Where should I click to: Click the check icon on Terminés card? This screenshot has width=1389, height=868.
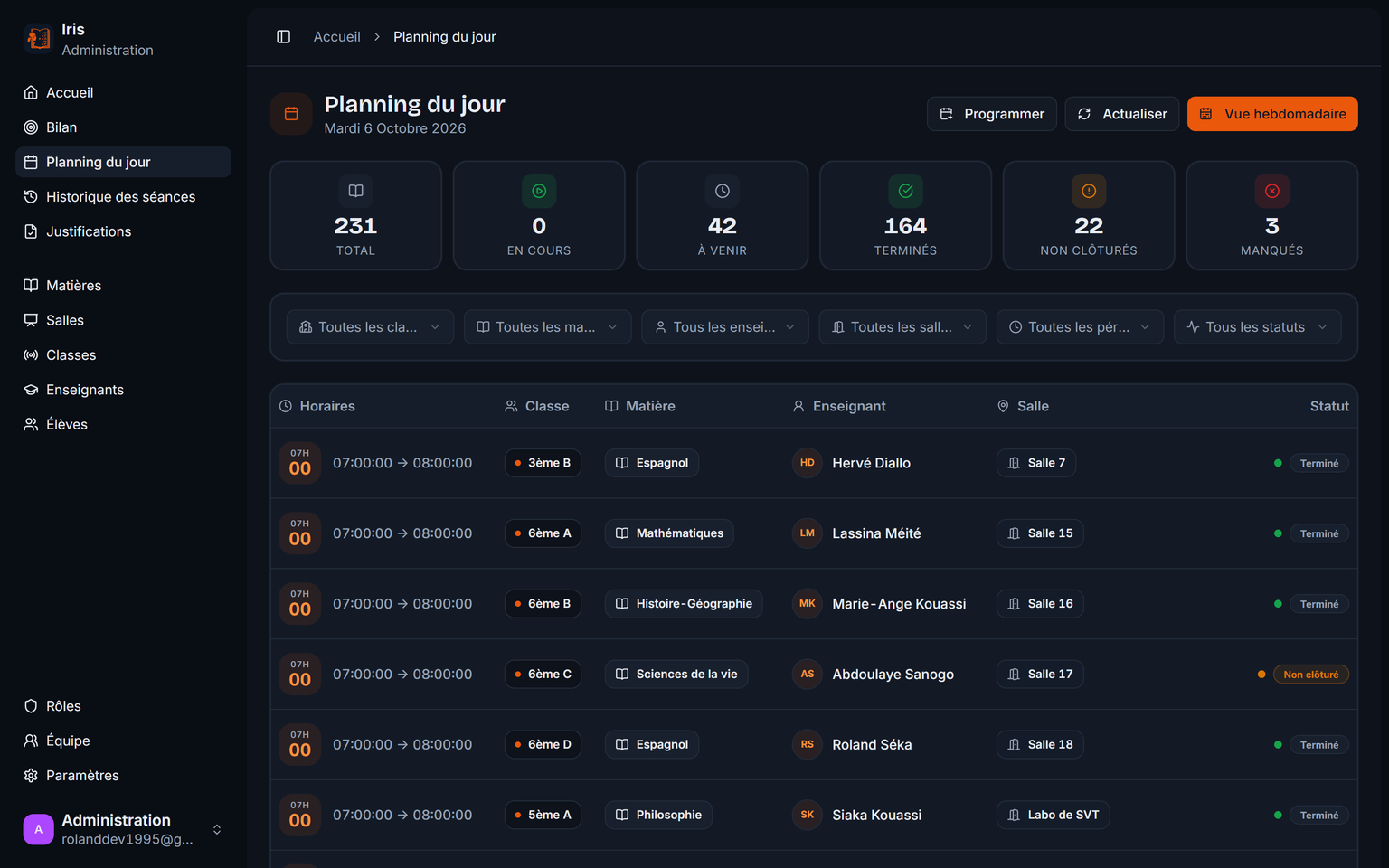point(905,191)
